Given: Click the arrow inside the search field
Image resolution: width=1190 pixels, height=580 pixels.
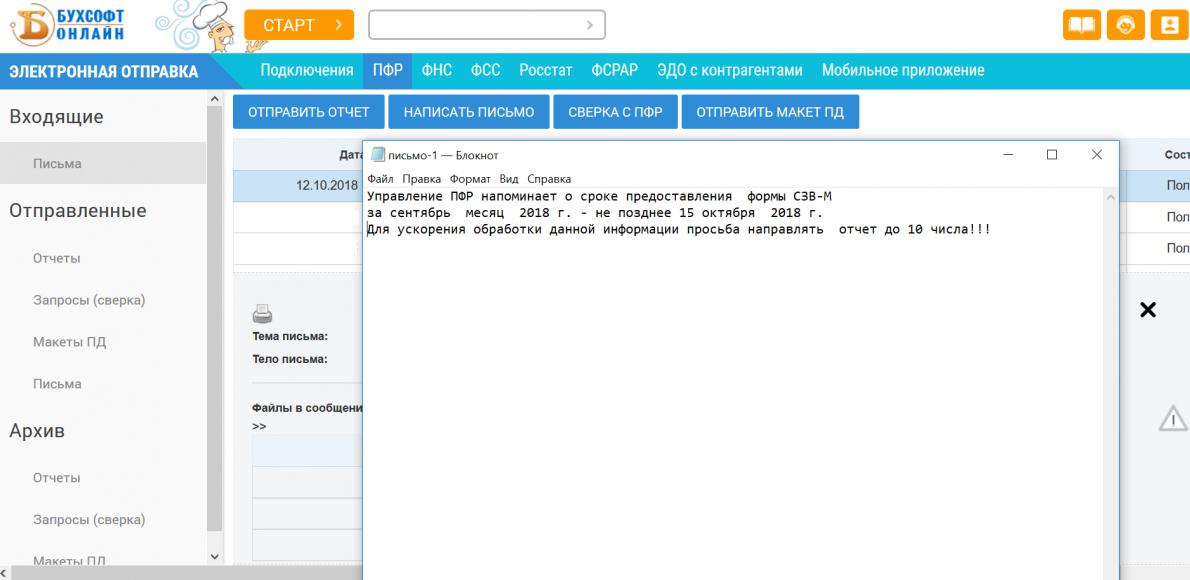Looking at the screenshot, I should coord(590,25).
